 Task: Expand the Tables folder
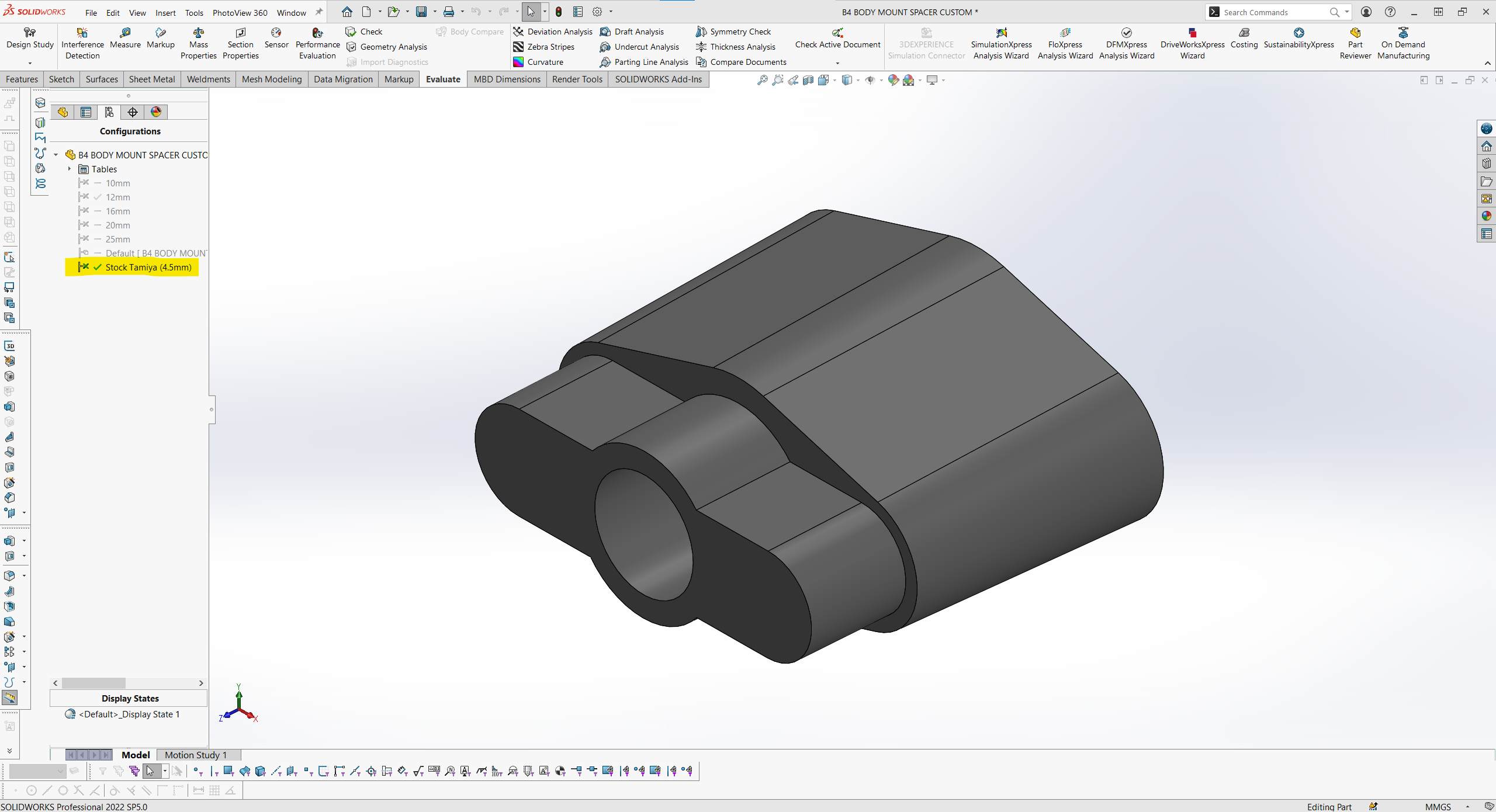point(69,169)
